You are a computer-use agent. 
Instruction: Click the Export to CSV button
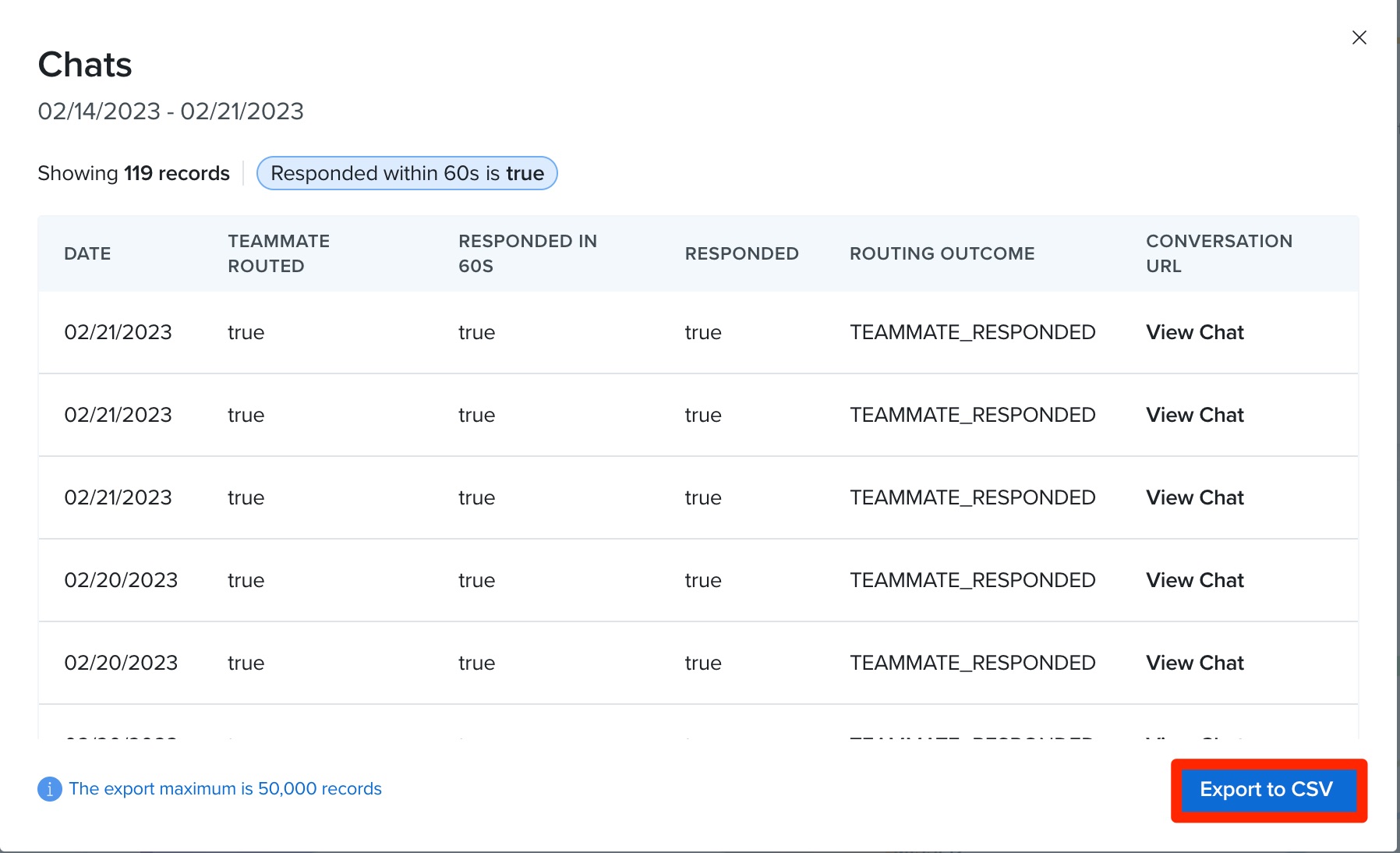click(x=1266, y=789)
